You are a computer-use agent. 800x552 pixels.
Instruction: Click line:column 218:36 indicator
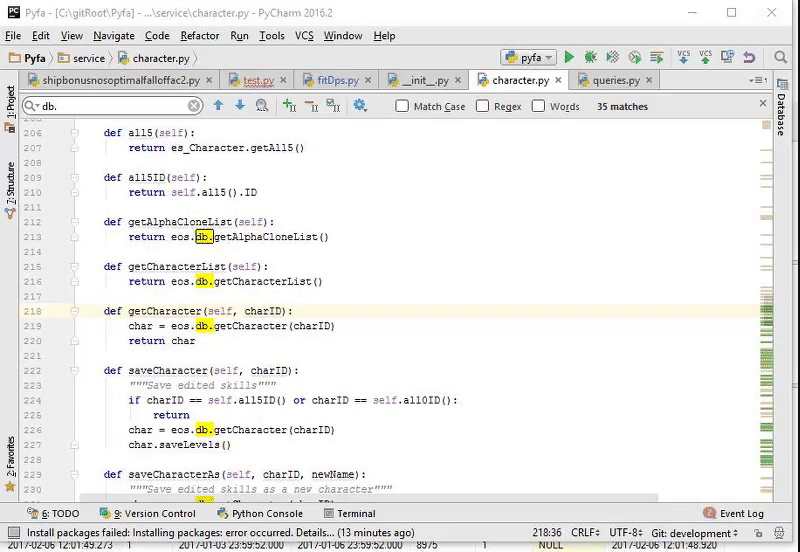click(547, 533)
